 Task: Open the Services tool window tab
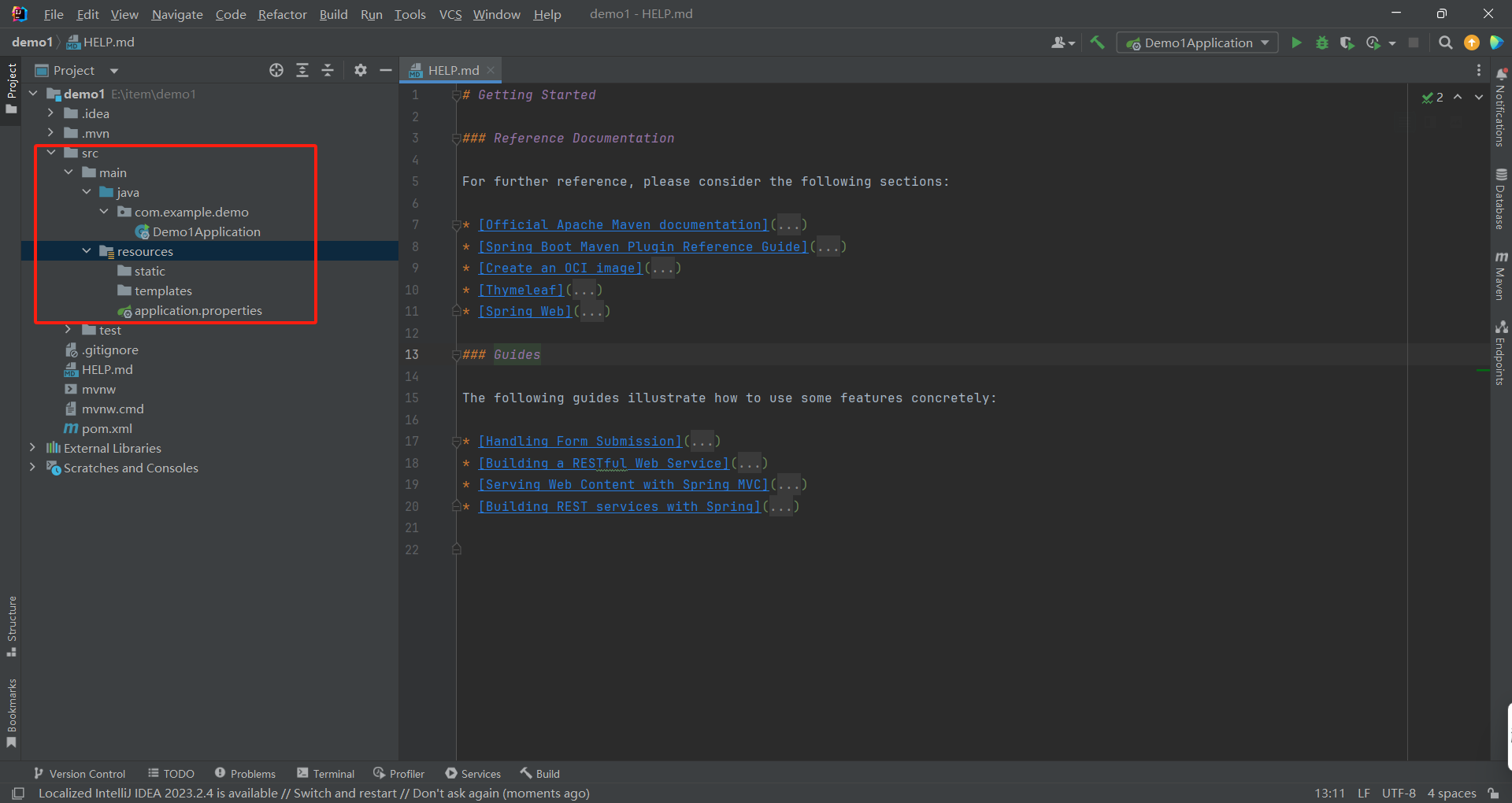[472, 774]
